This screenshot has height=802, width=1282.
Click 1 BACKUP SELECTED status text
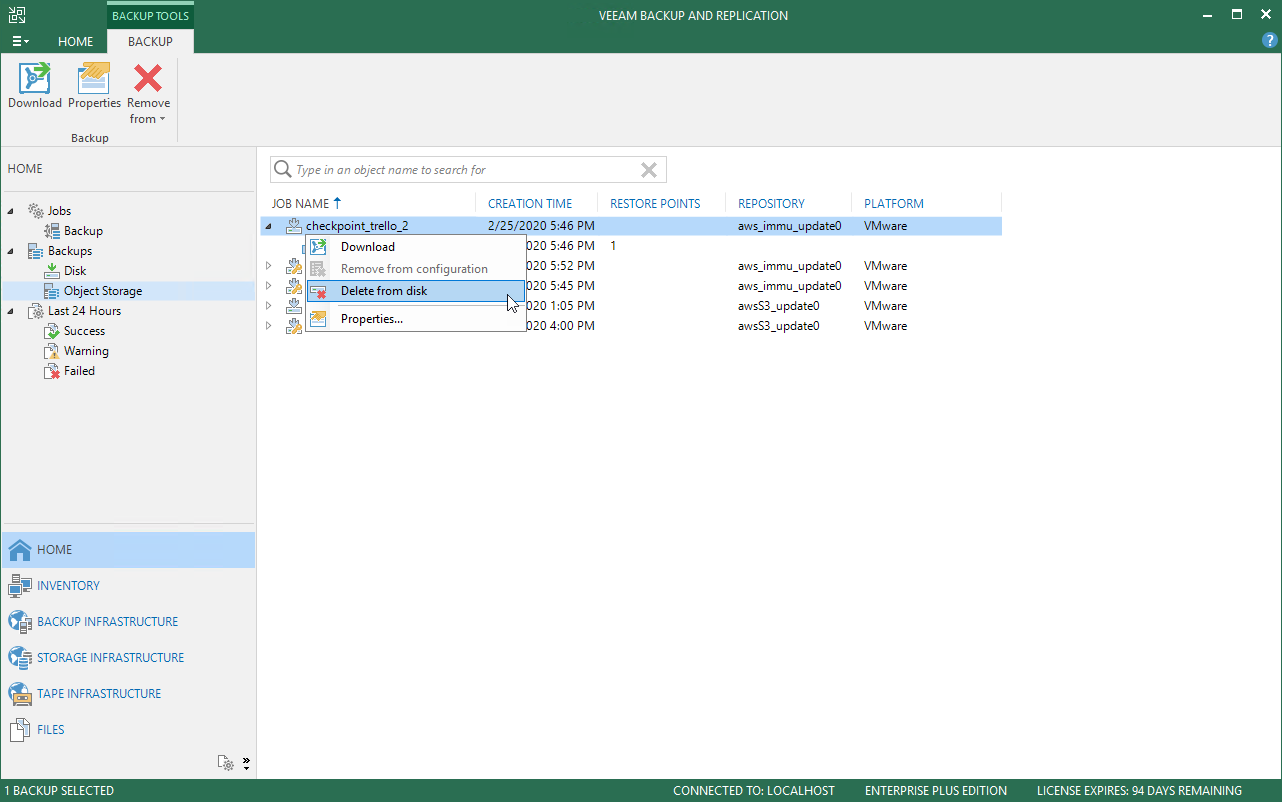[61, 791]
